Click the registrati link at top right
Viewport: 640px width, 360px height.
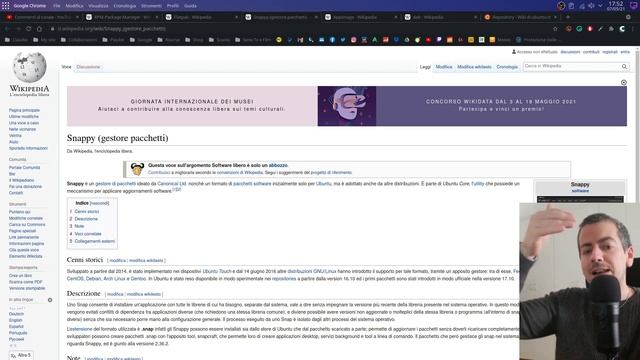pyautogui.click(x=610, y=52)
